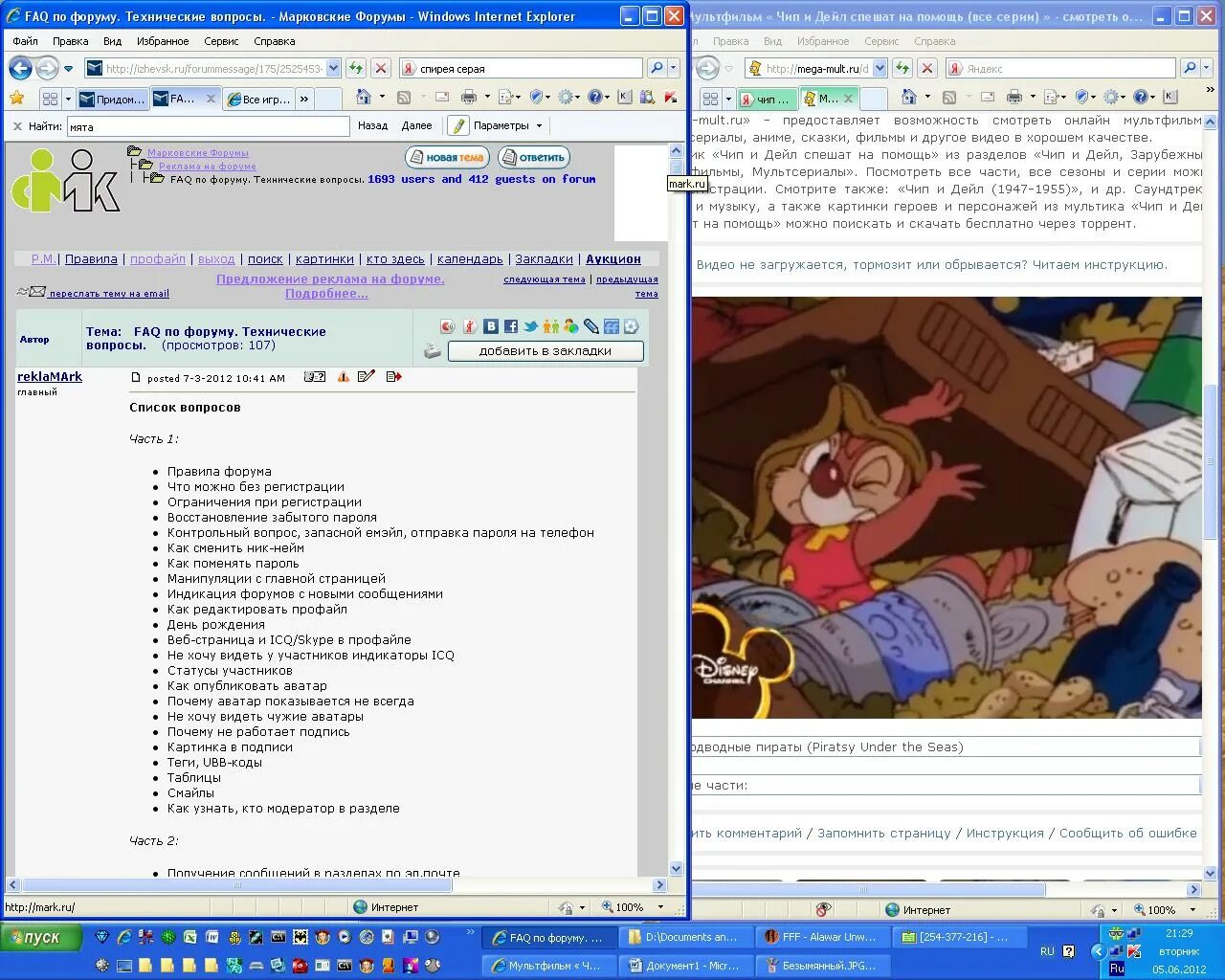This screenshot has height=980, width=1225.
Task: Switch to the чип... tab in mega-mult window
Action: (766, 99)
